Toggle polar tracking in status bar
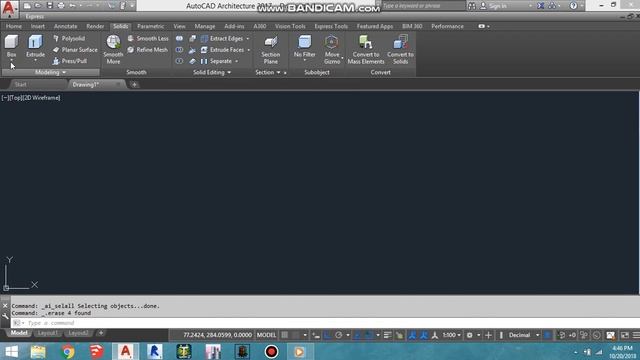 [339, 335]
